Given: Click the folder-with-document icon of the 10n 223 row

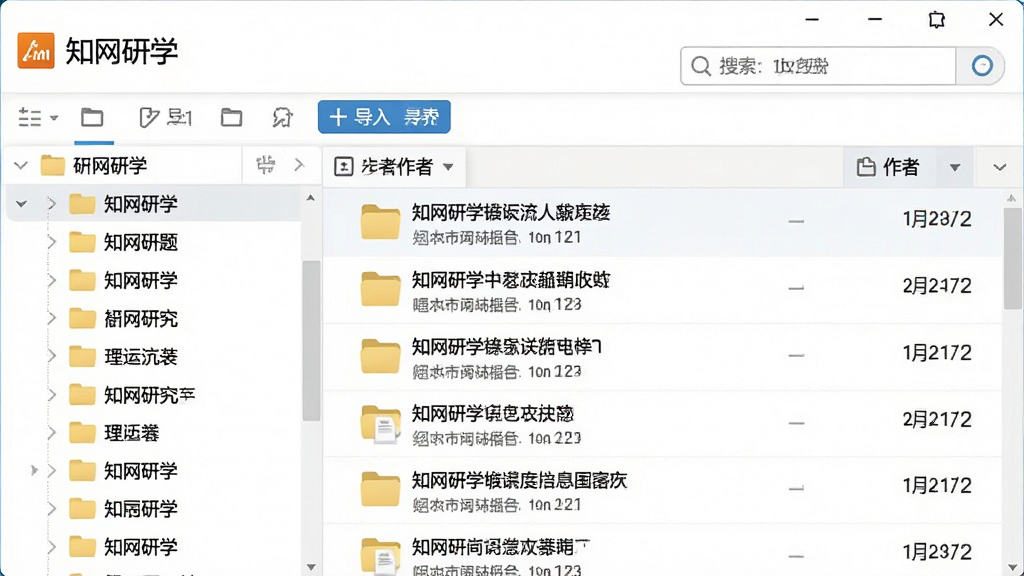Looking at the screenshot, I should click(380, 424).
